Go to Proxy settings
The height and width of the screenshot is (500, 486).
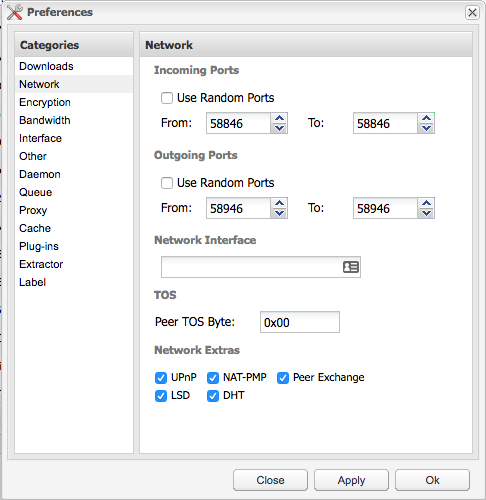(74, 210)
